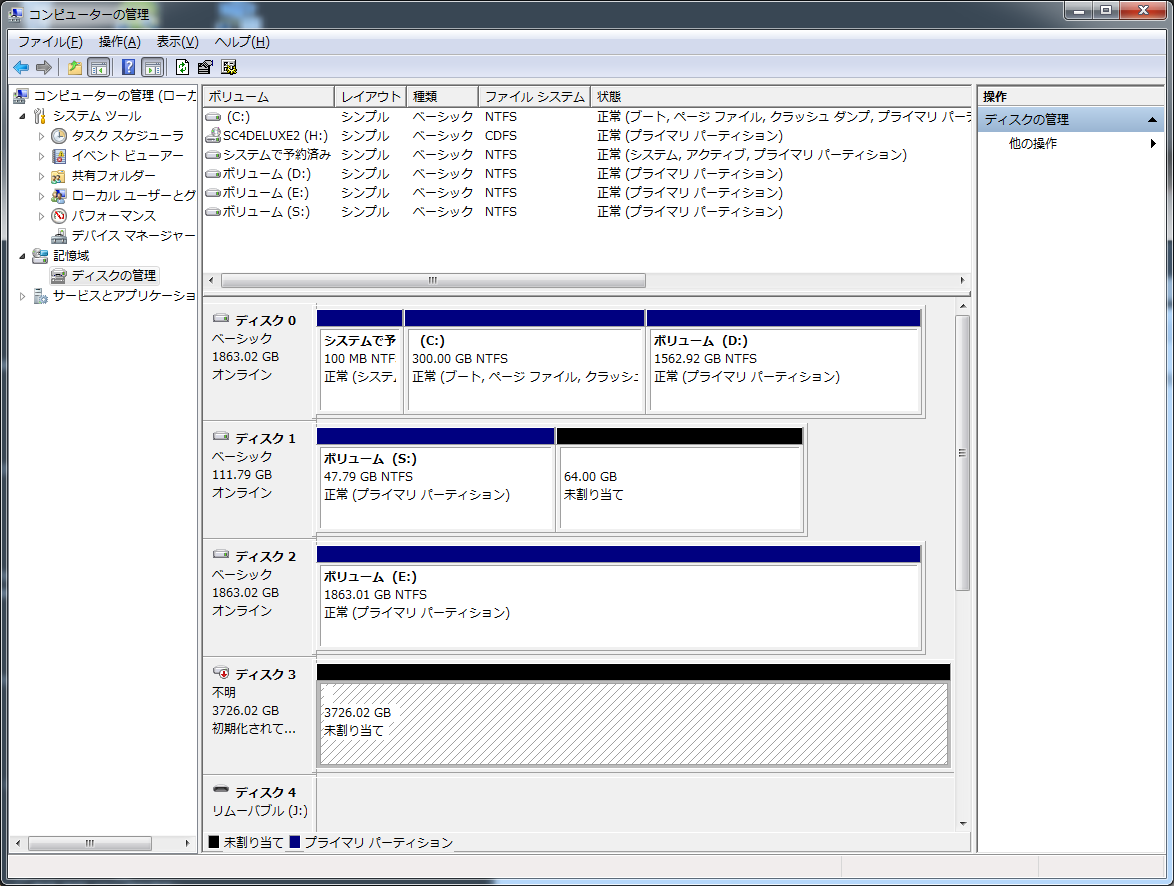Toggle the Show/Hide Console Tree button
This screenshot has height=886, width=1174.
tap(99, 68)
